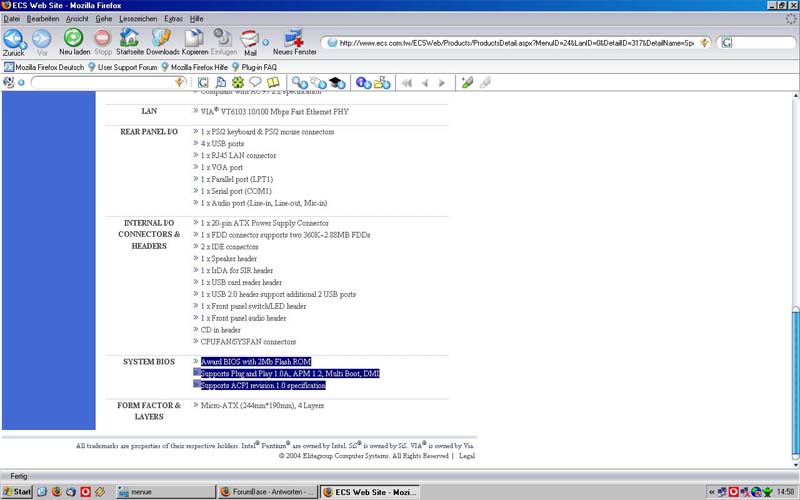Click the Google G search toolbar icon
Image resolution: width=800 pixels, height=500 pixels.
point(203,83)
